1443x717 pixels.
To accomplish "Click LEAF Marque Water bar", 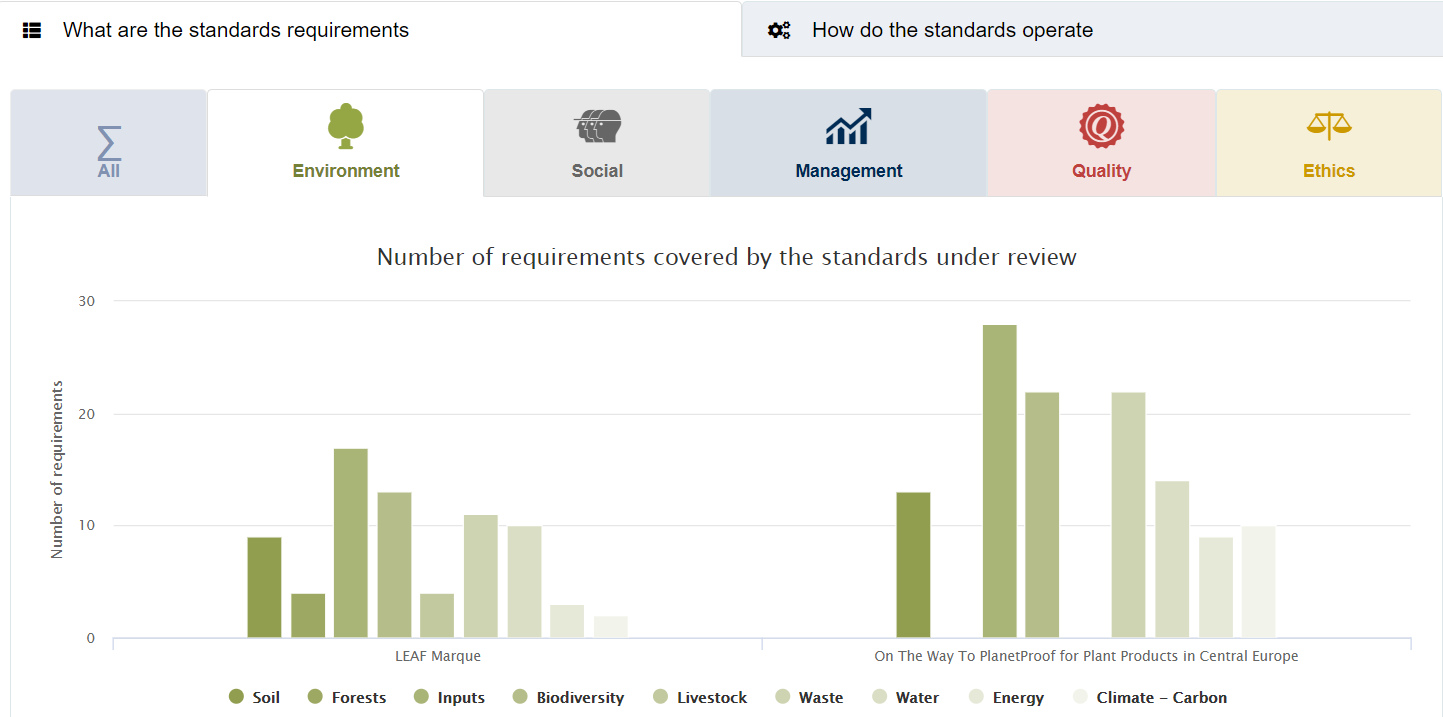I will tap(524, 582).
